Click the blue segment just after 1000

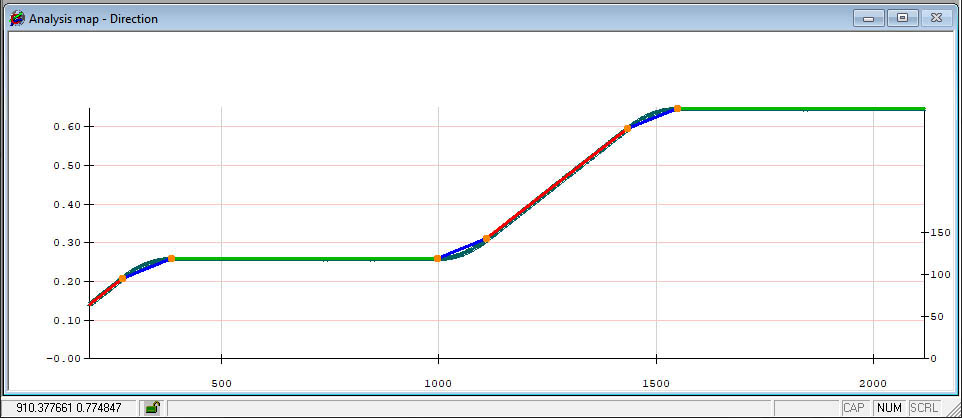(462, 248)
